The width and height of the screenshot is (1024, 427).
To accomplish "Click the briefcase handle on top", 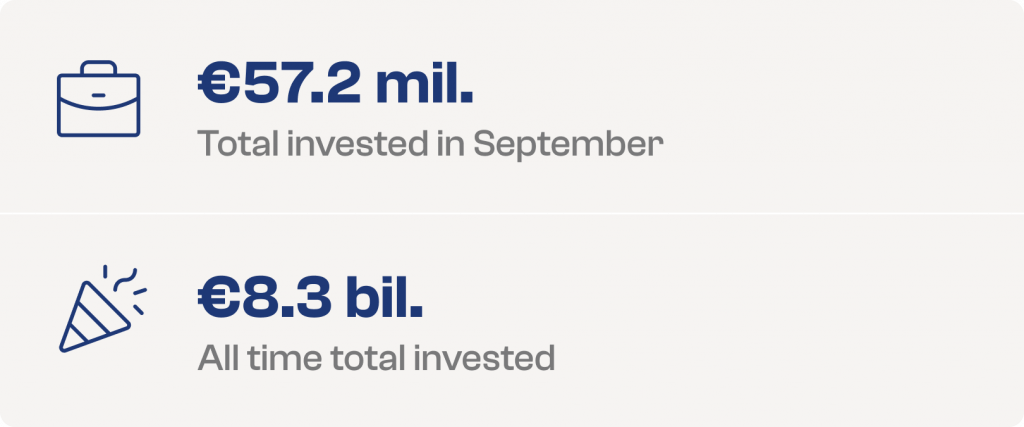I will [99, 67].
